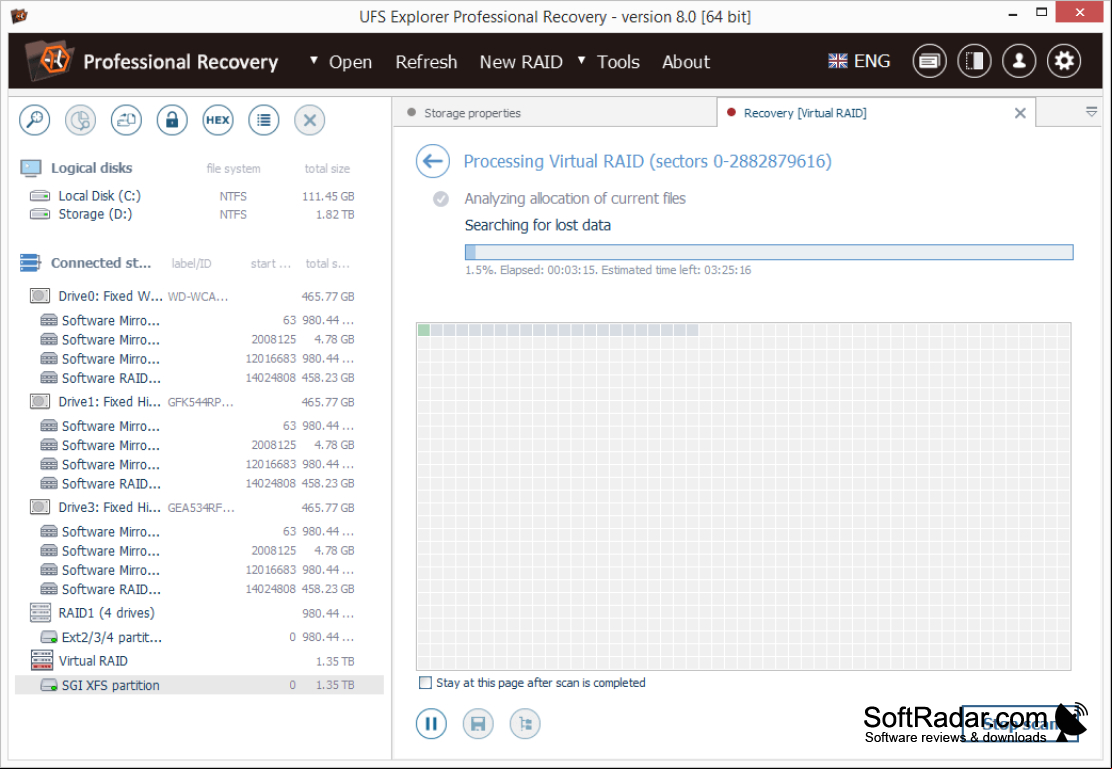The width and height of the screenshot is (1112, 769).
Task: Click the Stop scan button
Action: point(1020,724)
